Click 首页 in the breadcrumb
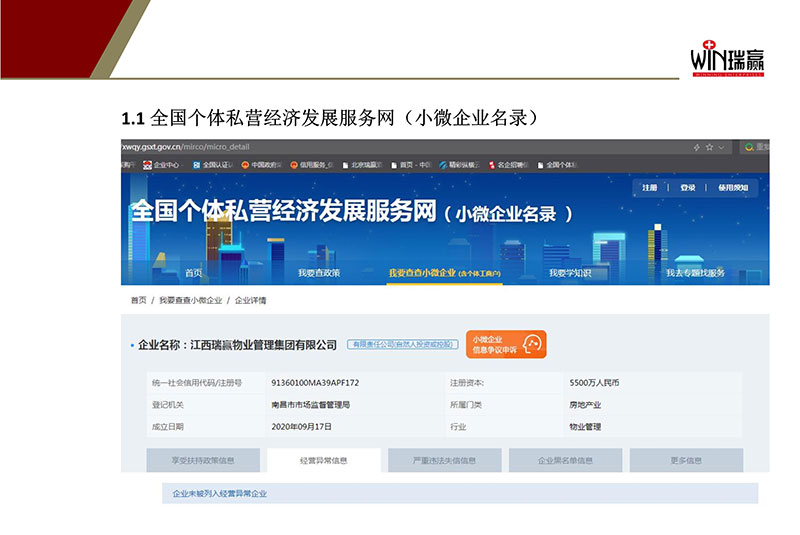The width and height of the screenshot is (800, 535). click(x=138, y=300)
